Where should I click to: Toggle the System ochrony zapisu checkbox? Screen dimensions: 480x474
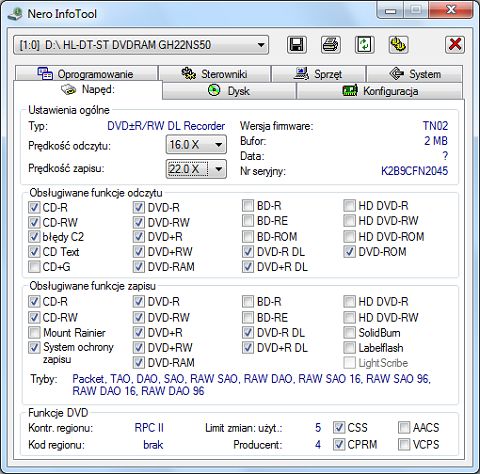[34, 347]
